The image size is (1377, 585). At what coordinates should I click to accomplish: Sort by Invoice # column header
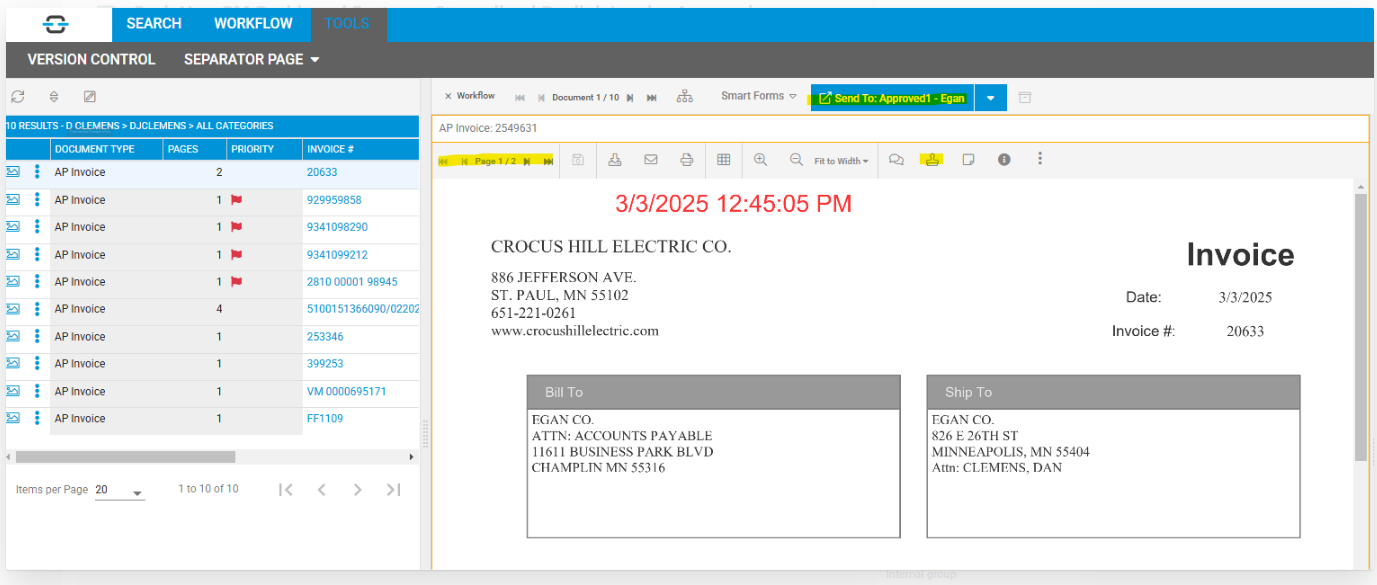point(361,149)
